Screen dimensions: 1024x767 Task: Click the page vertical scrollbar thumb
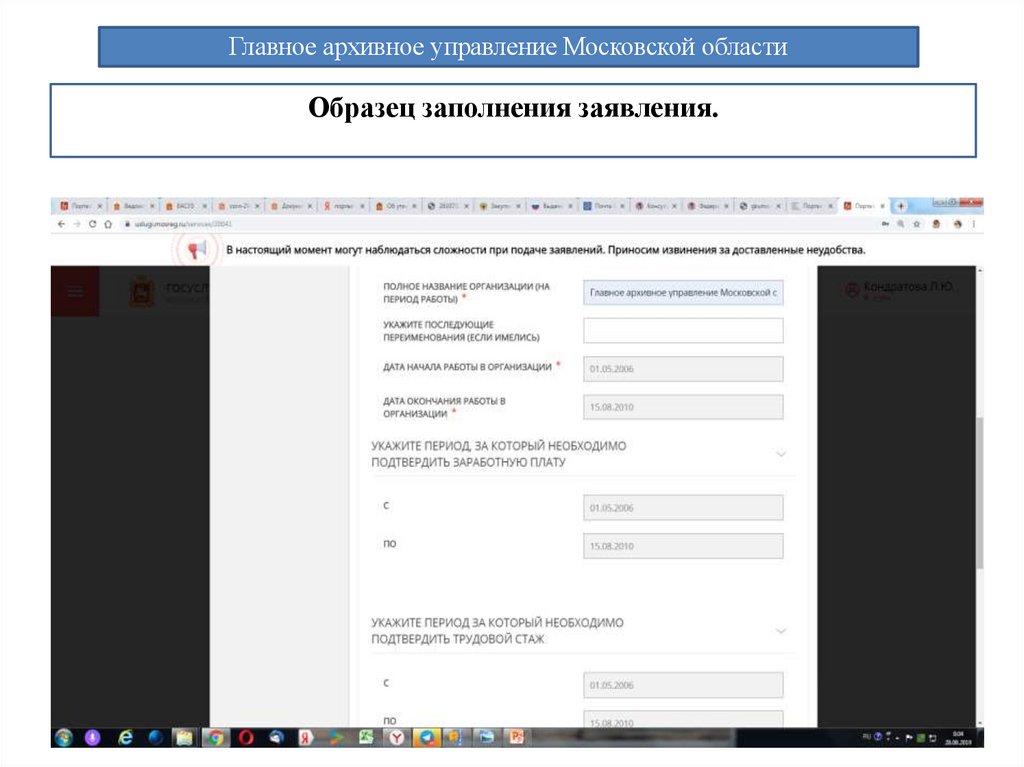980,493
